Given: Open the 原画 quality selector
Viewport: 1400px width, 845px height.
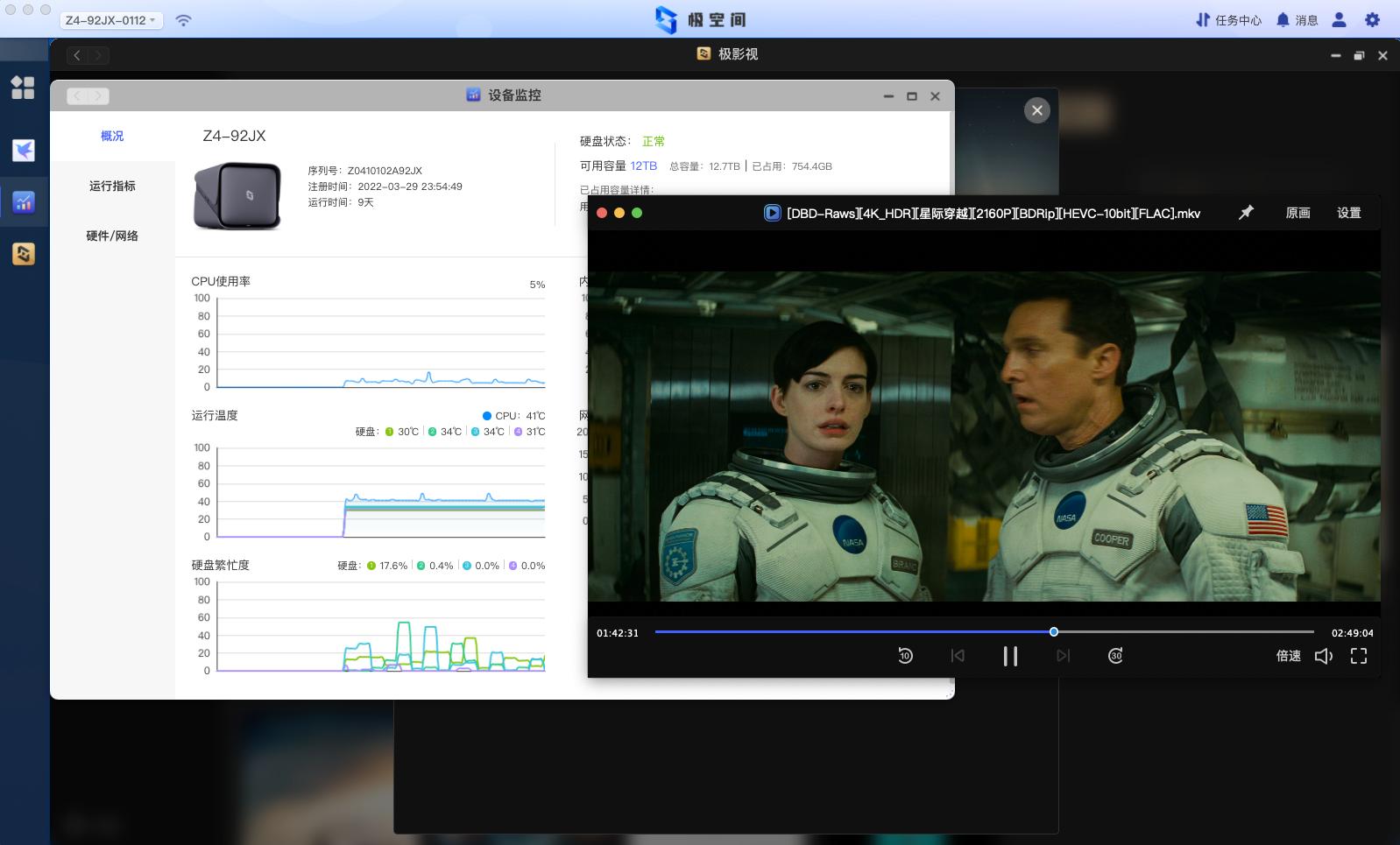Looking at the screenshot, I should tap(1297, 213).
